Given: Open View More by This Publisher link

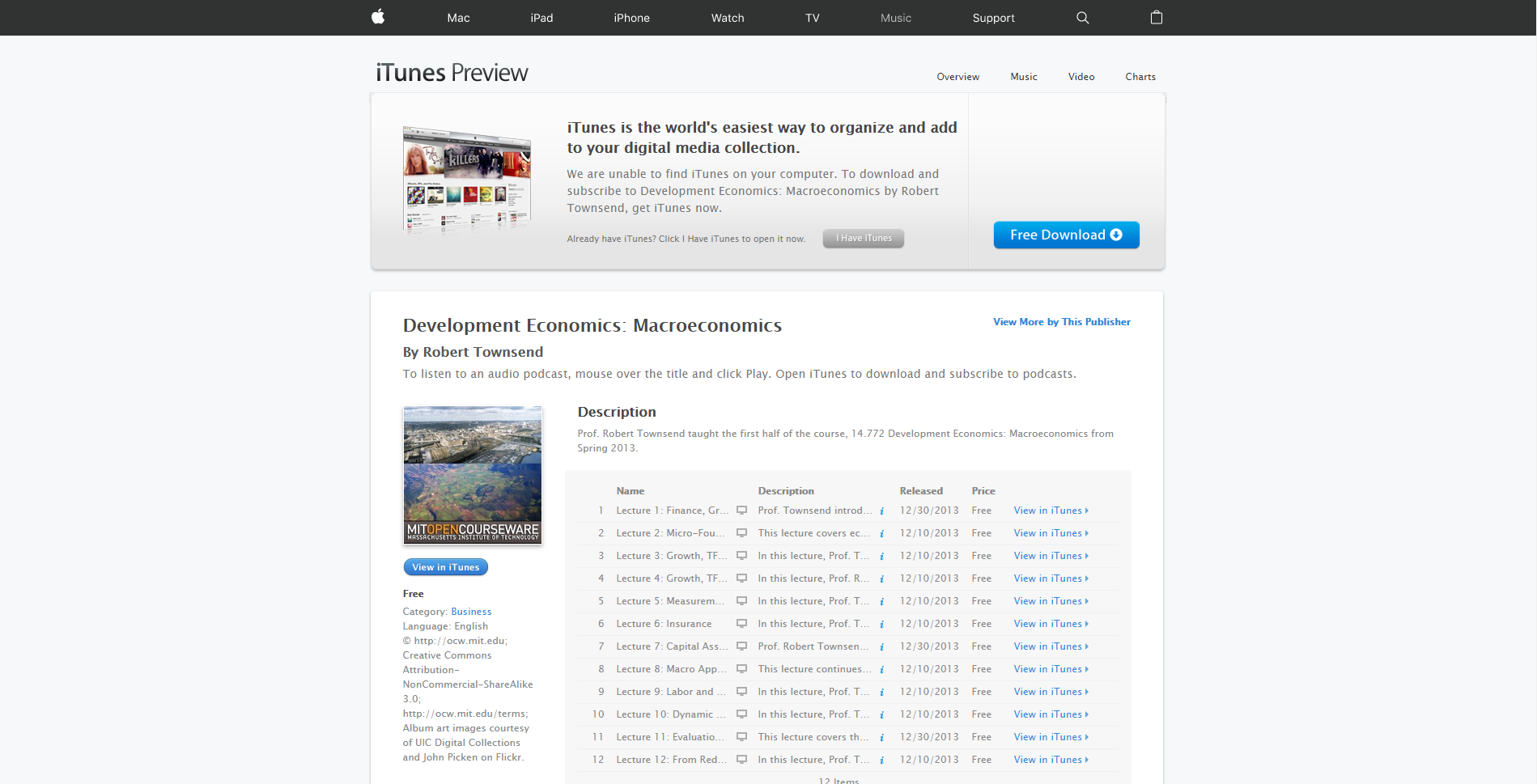Looking at the screenshot, I should coord(1062,322).
